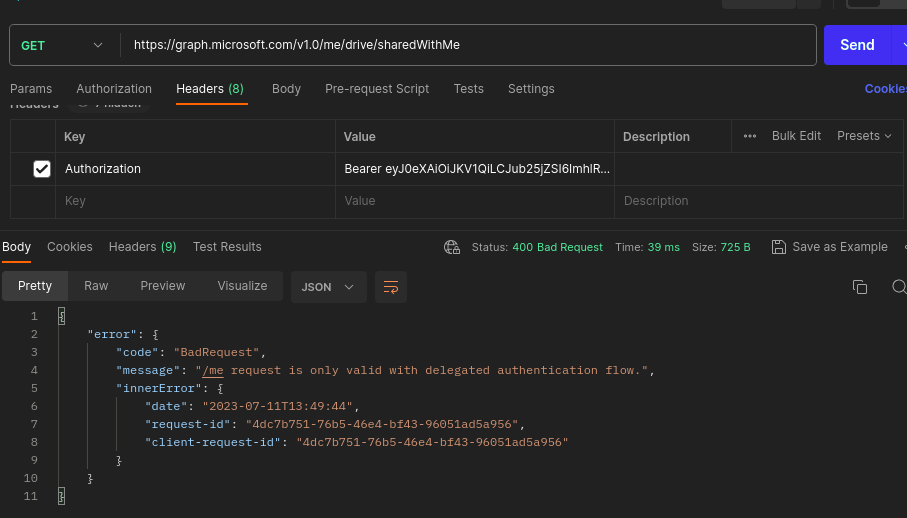This screenshot has height=518, width=907.
Task: Select the Pretty view
Action: coord(35,286)
